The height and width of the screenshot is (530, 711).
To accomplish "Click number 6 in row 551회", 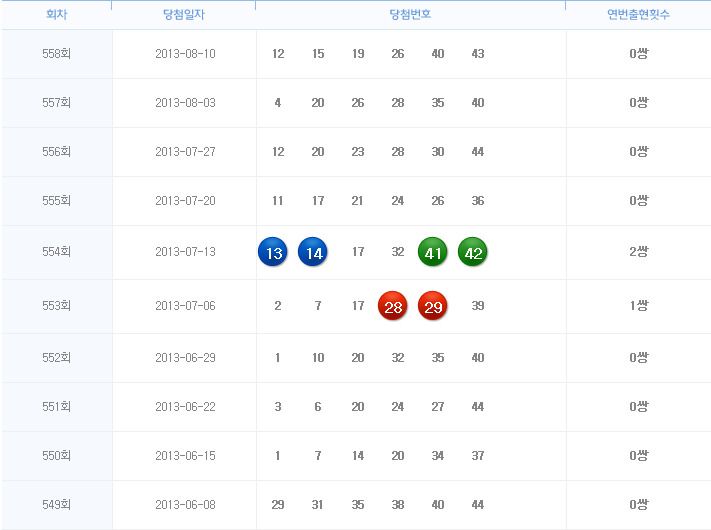I will tap(318, 407).
